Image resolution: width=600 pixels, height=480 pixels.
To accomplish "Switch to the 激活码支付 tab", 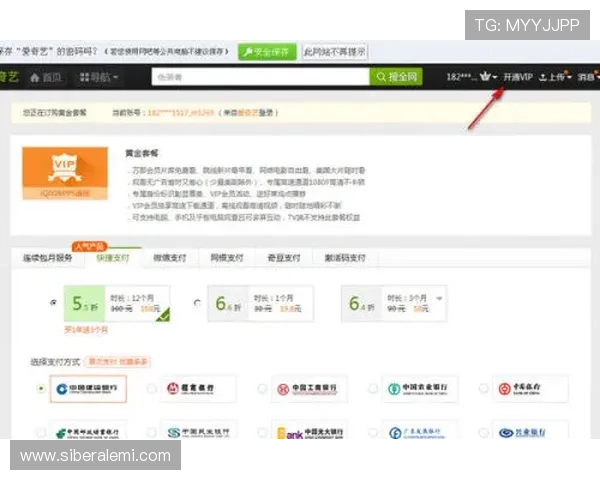I will click(345, 258).
